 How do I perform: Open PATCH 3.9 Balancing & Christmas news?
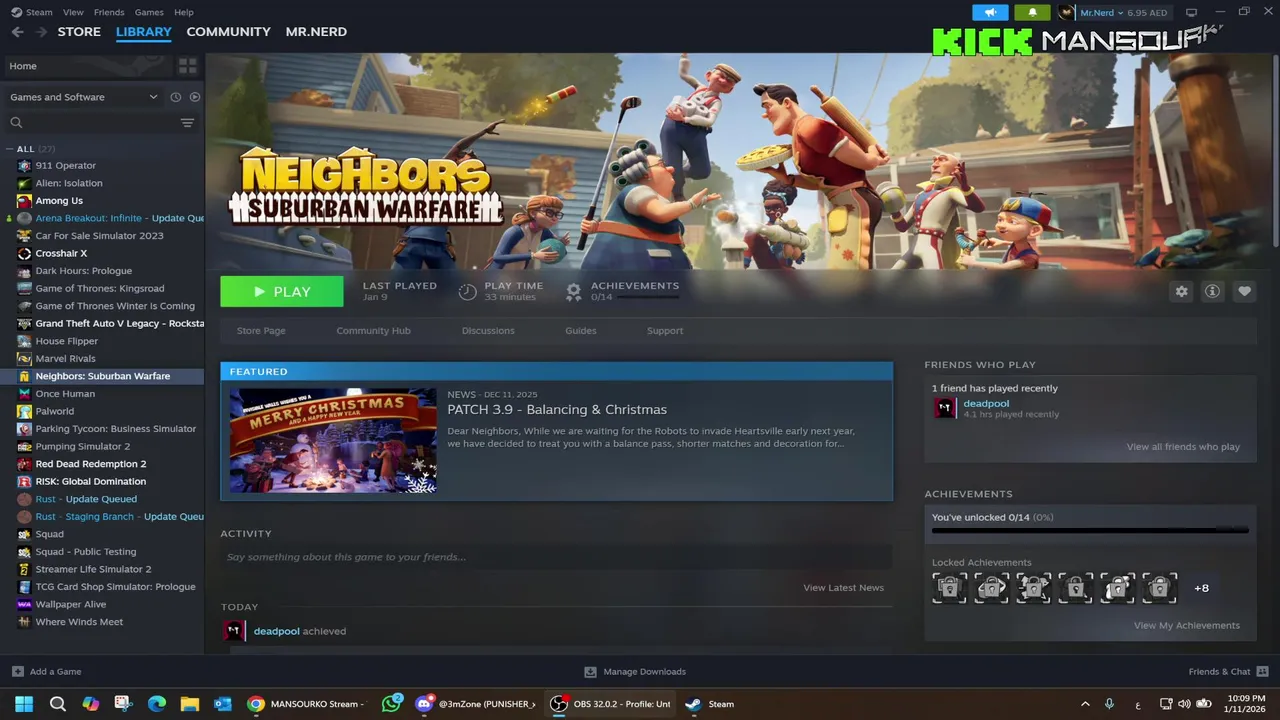(x=557, y=410)
